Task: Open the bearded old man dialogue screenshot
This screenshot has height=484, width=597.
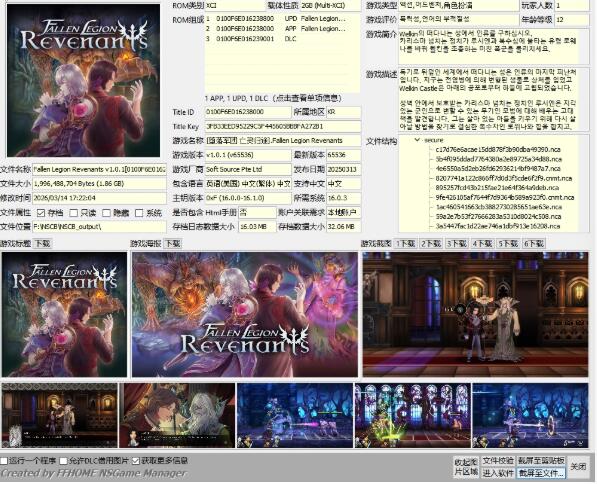Action: [x=177, y=415]
